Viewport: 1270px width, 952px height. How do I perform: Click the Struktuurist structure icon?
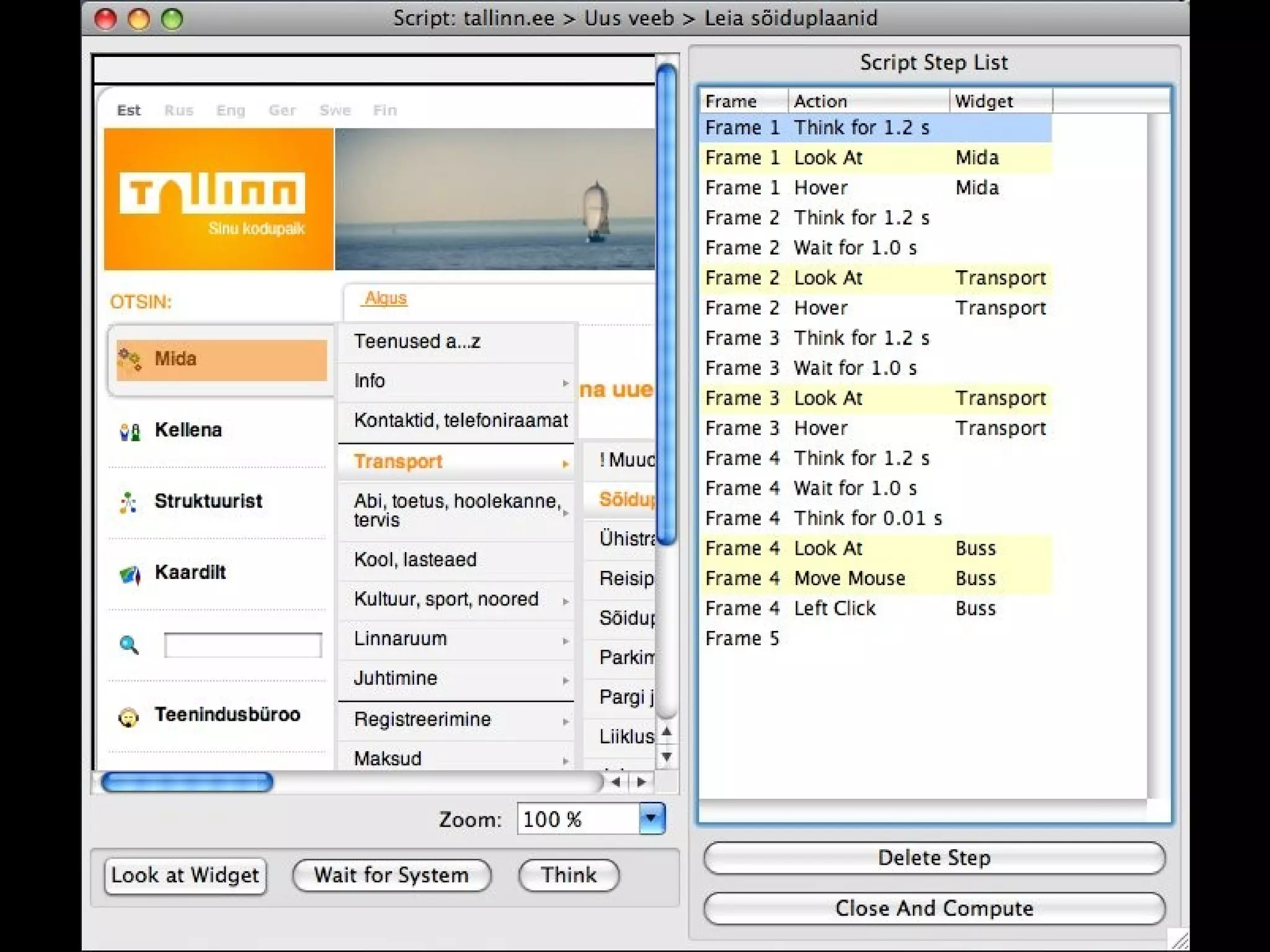pos(128,502)
